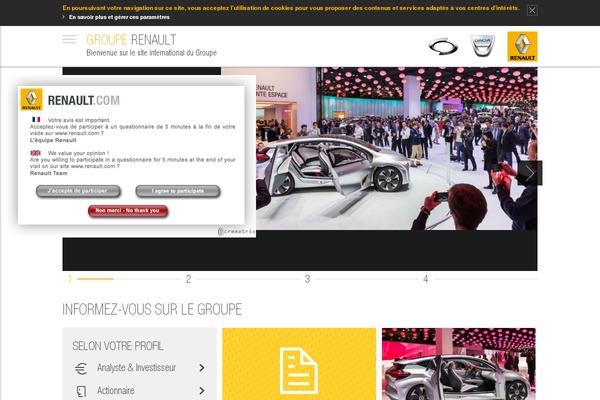
Task: Click "J'accepte de participer" button
Action: pos(78,191)
